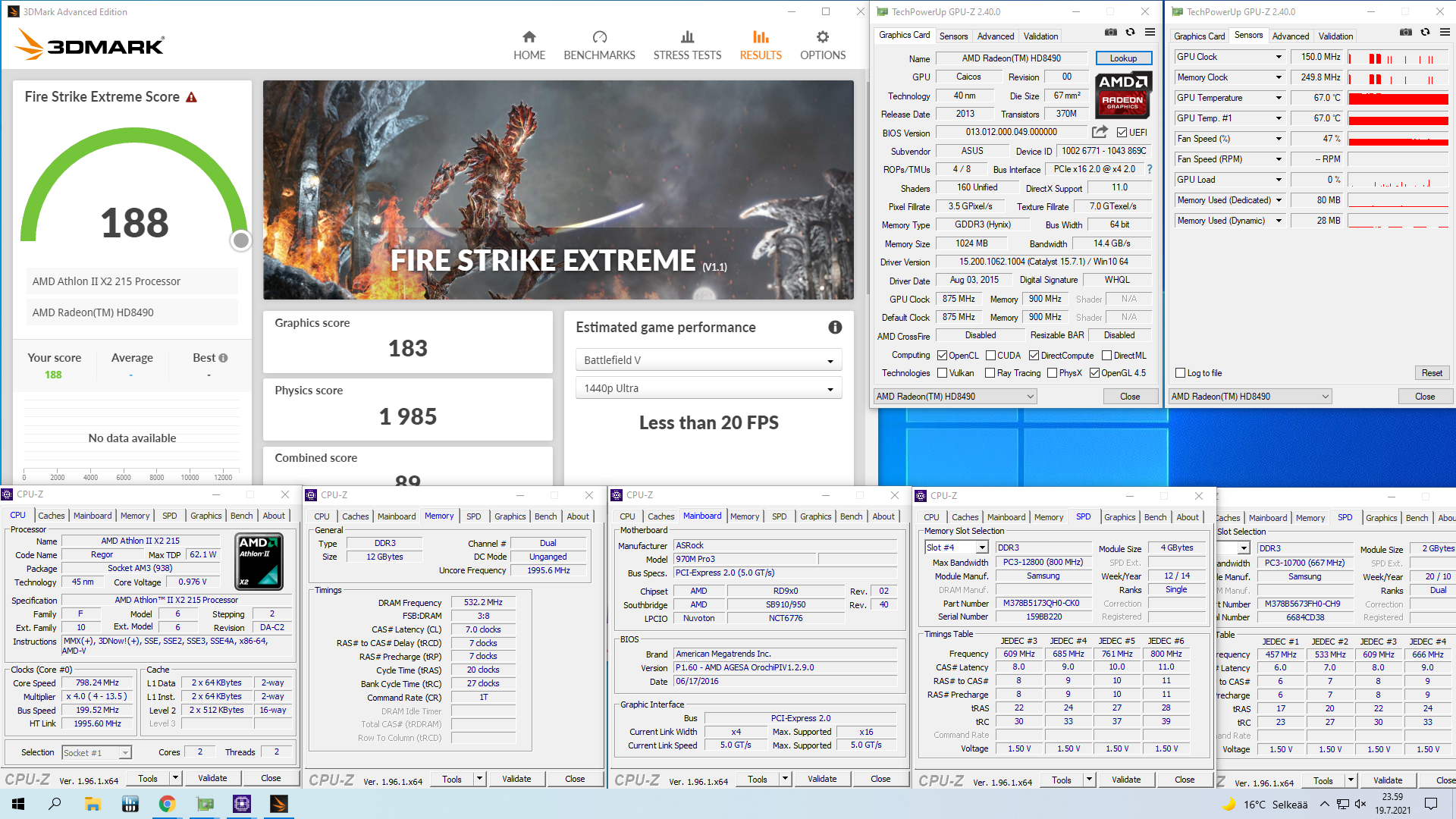
Task: Enable Log to file in GPU-Z Sensors
Action: 1180,373
